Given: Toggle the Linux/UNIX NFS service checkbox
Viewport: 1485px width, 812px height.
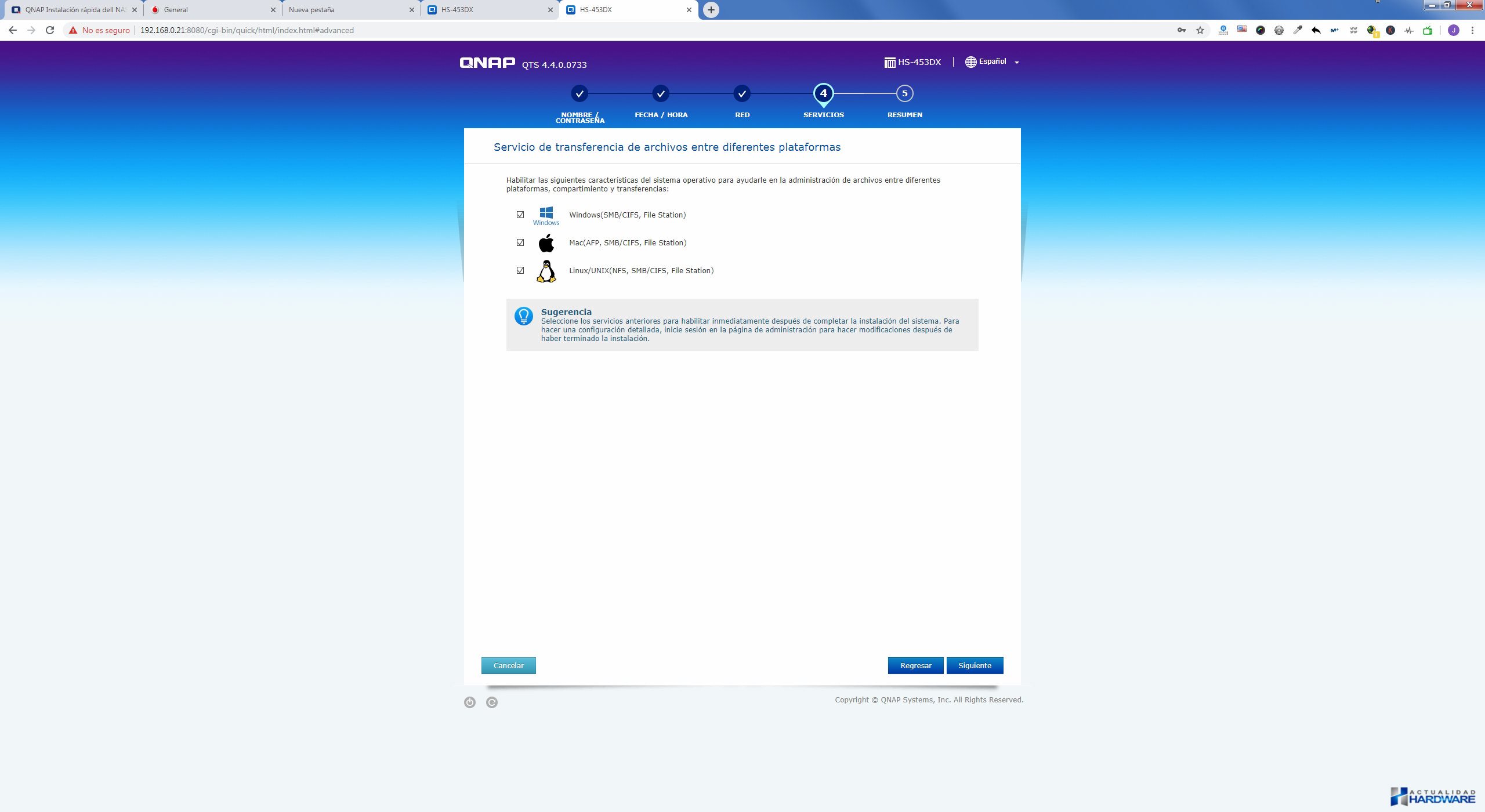Looking at the screenshot, I should [520, 270].
